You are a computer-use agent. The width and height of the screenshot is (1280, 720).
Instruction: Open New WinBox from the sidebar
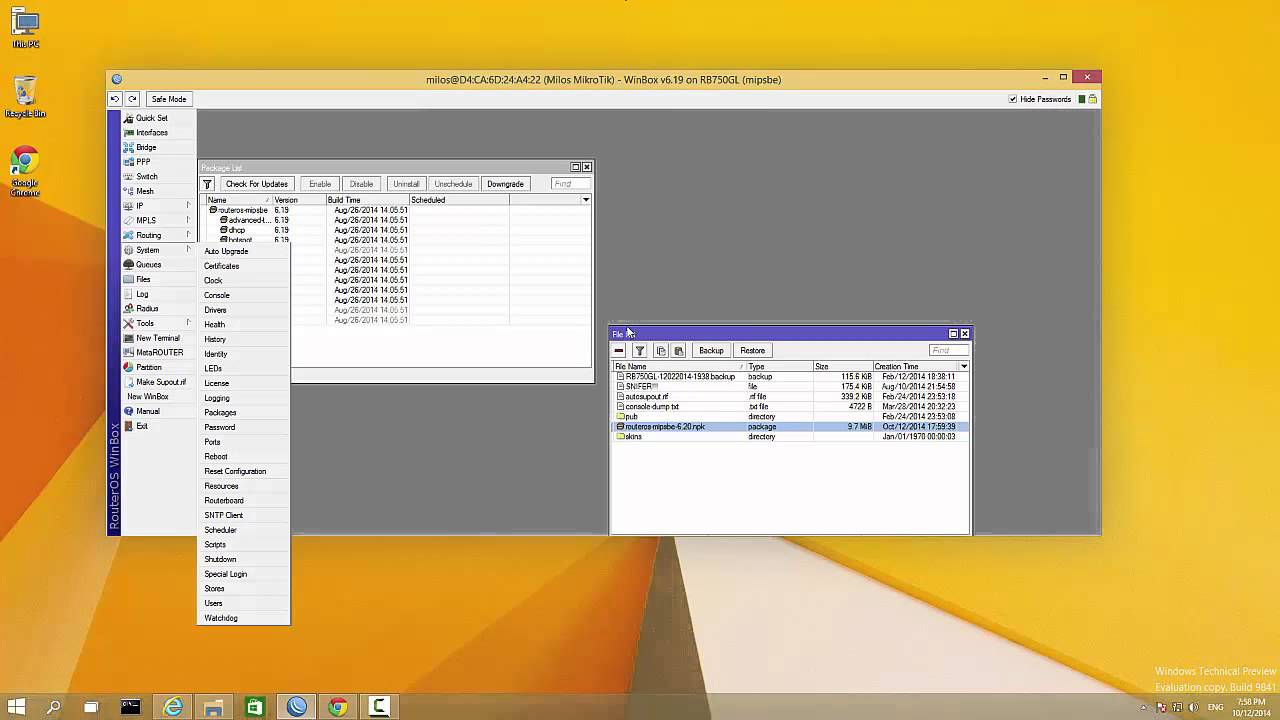pos(147,397)
